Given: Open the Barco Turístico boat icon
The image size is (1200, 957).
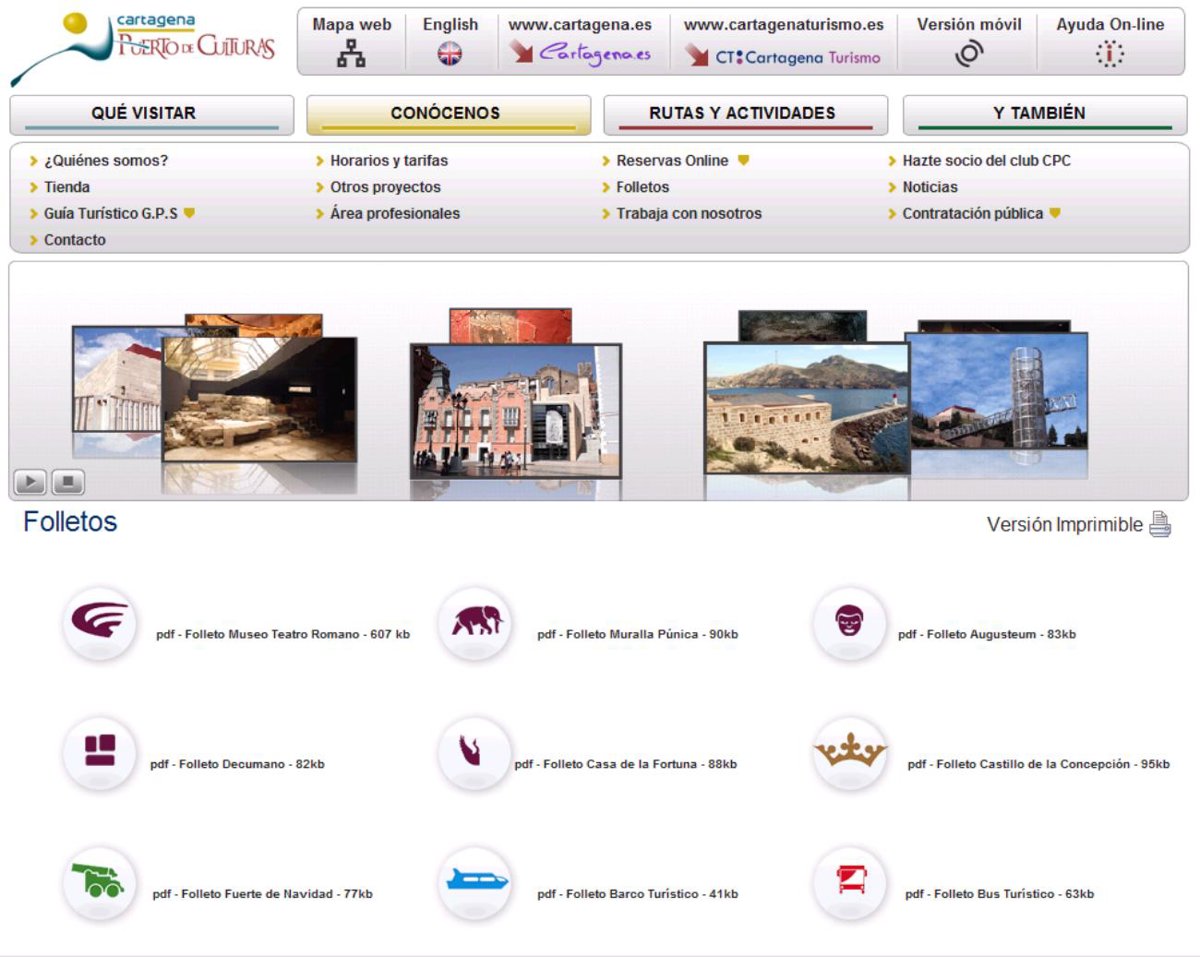Looking at the screenshot, I should click(476, 883).
